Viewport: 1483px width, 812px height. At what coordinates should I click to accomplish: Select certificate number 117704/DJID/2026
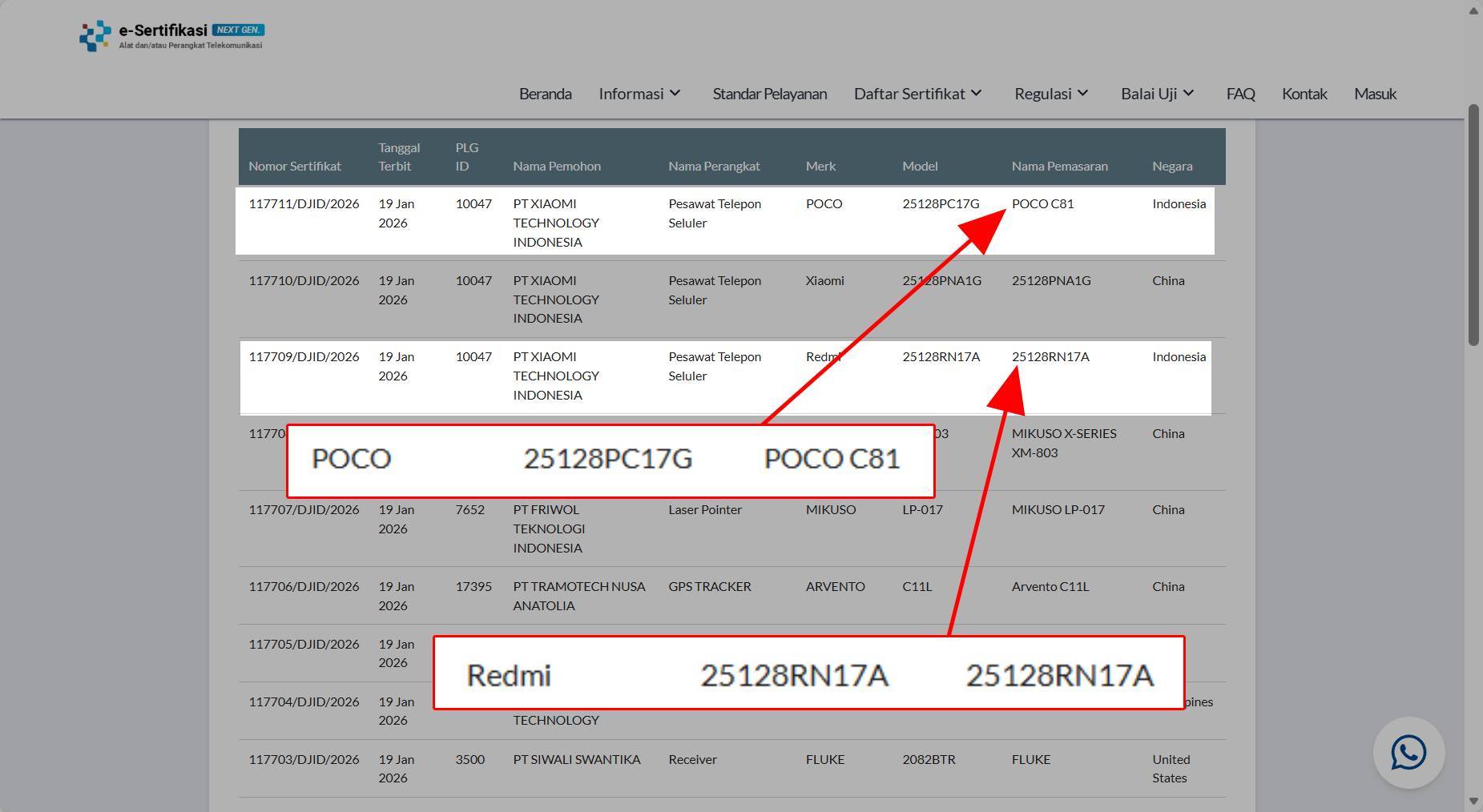[304, 701]
